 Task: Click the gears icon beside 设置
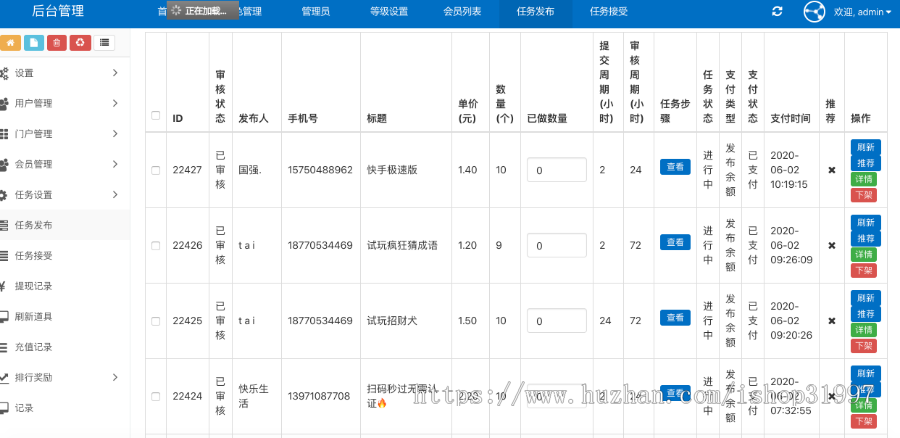4,73
